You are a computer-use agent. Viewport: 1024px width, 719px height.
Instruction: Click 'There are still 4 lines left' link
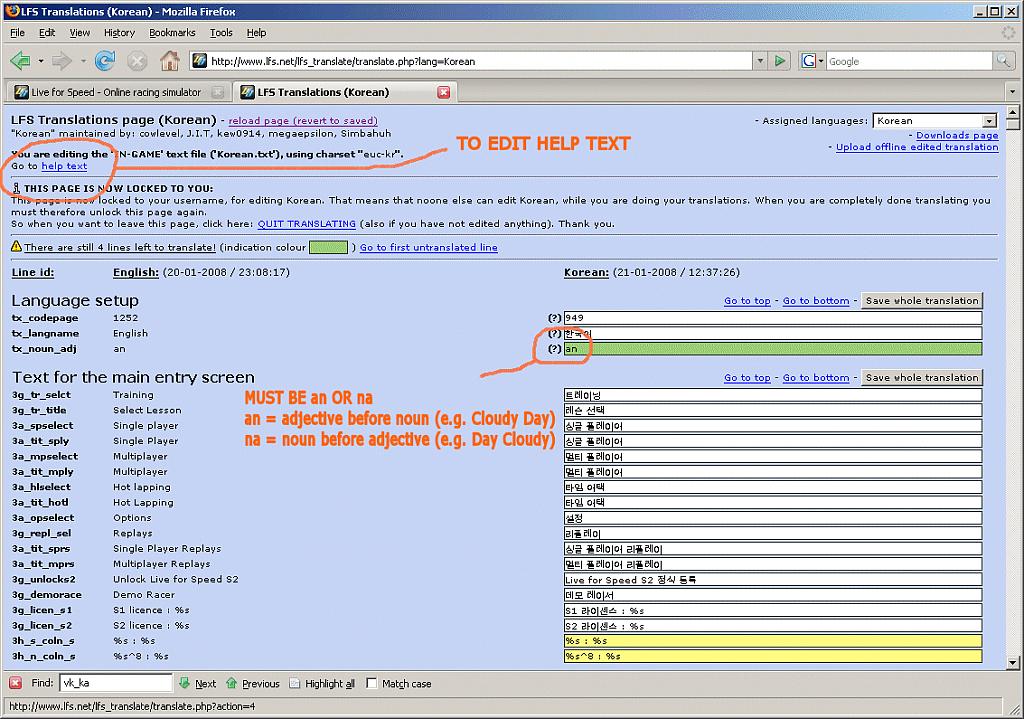coord(120,247)
